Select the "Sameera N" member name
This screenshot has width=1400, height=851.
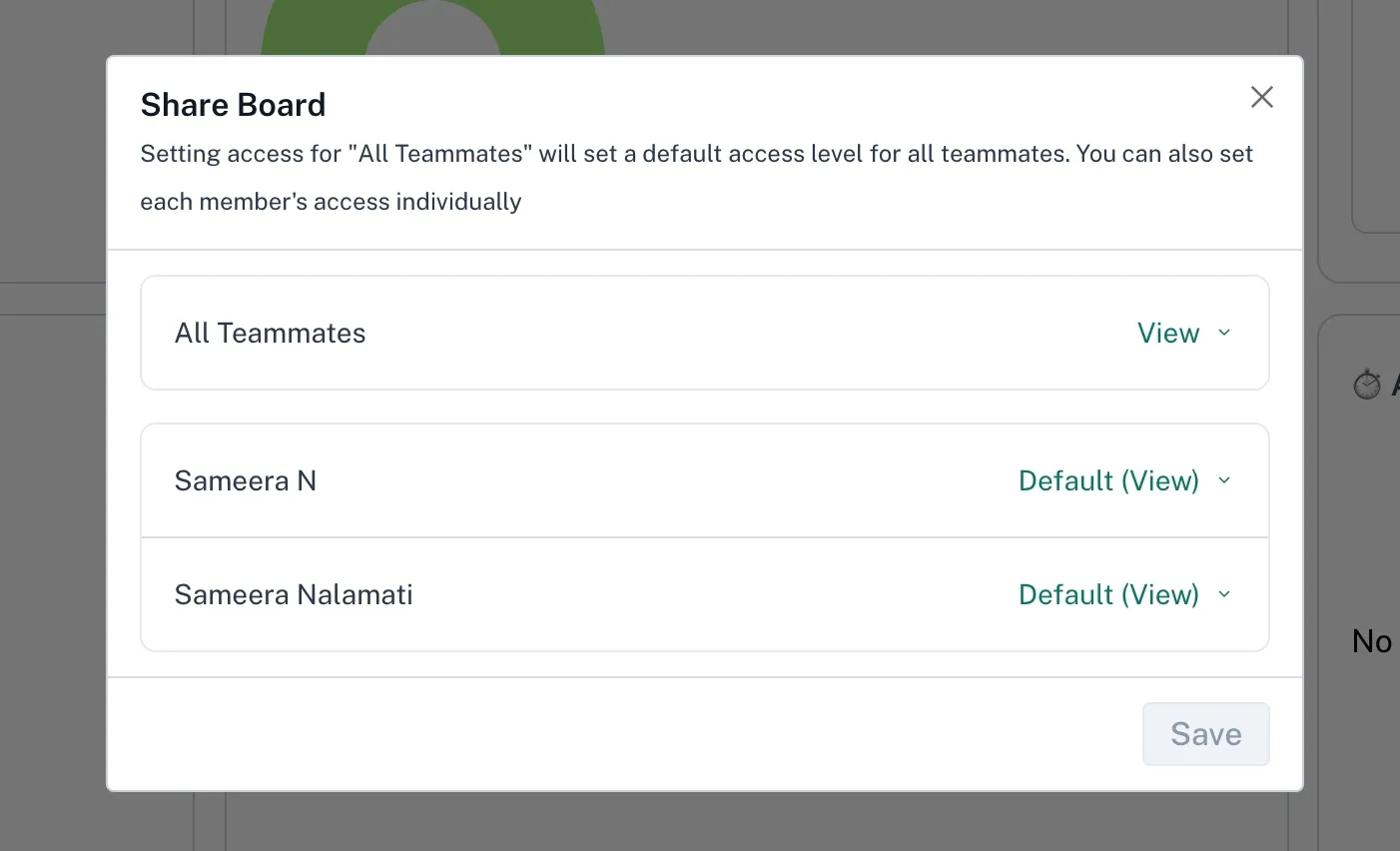click(x=246, y=481)
